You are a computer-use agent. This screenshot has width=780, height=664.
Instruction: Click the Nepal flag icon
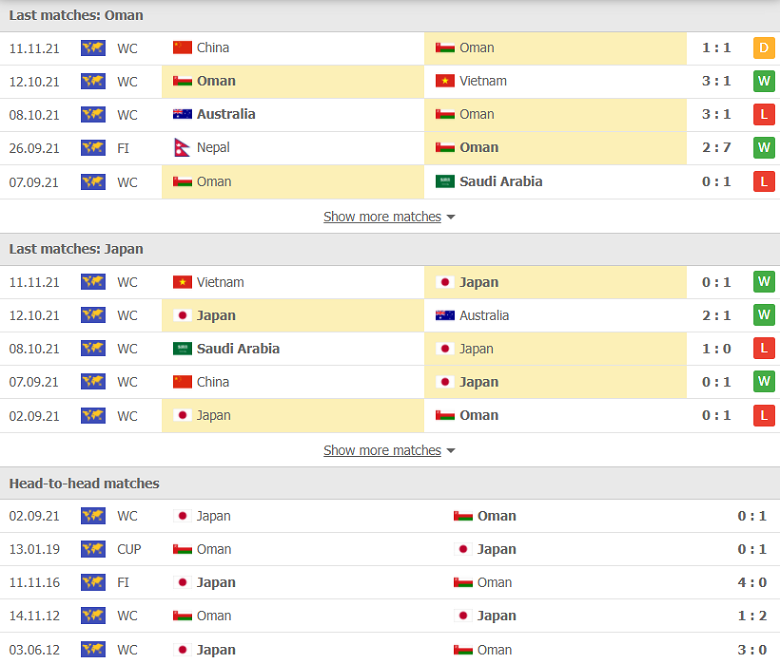coord(182,148)
